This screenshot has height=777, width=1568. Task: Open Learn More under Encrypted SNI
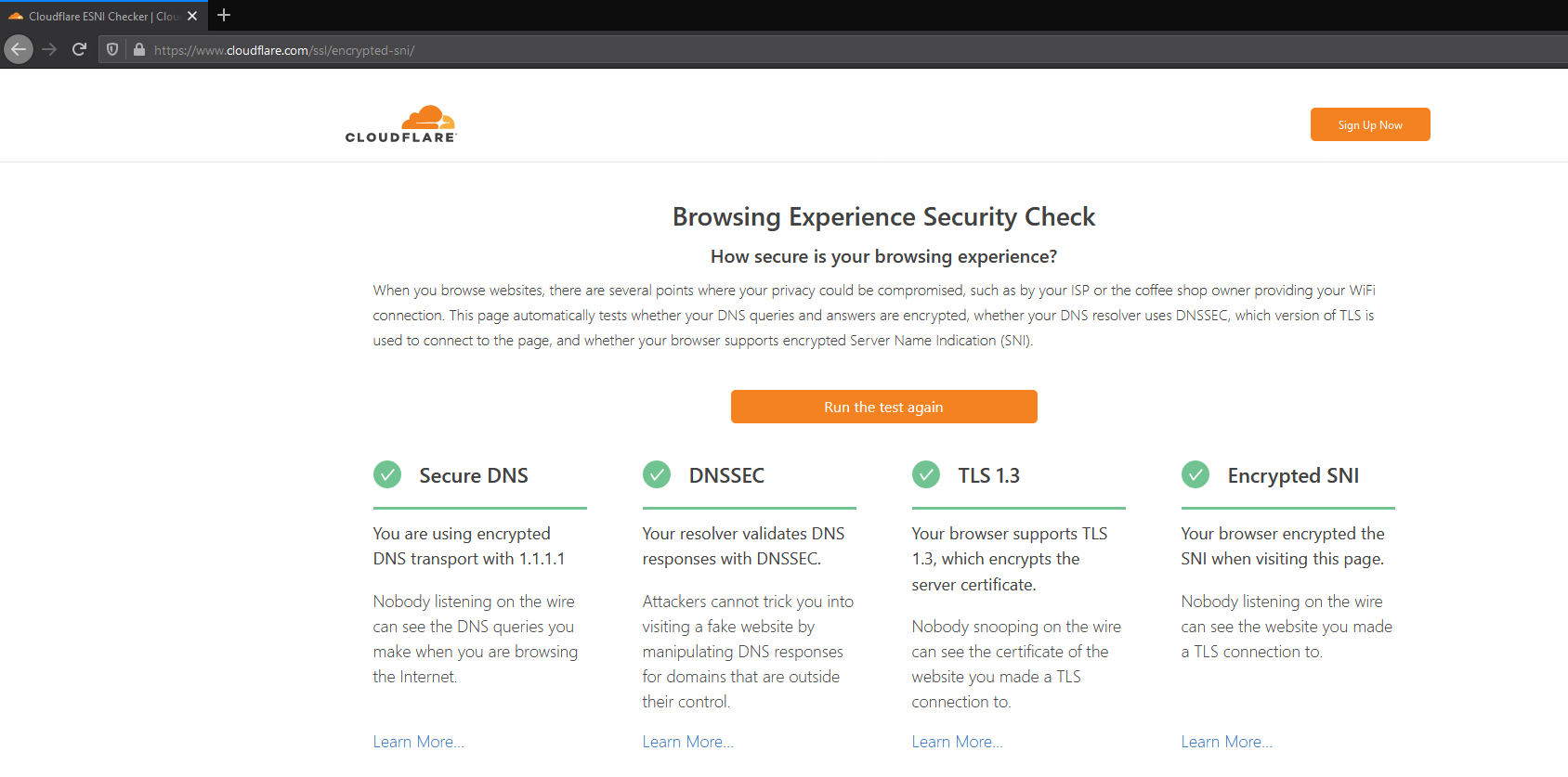(x=1226, y=742)
